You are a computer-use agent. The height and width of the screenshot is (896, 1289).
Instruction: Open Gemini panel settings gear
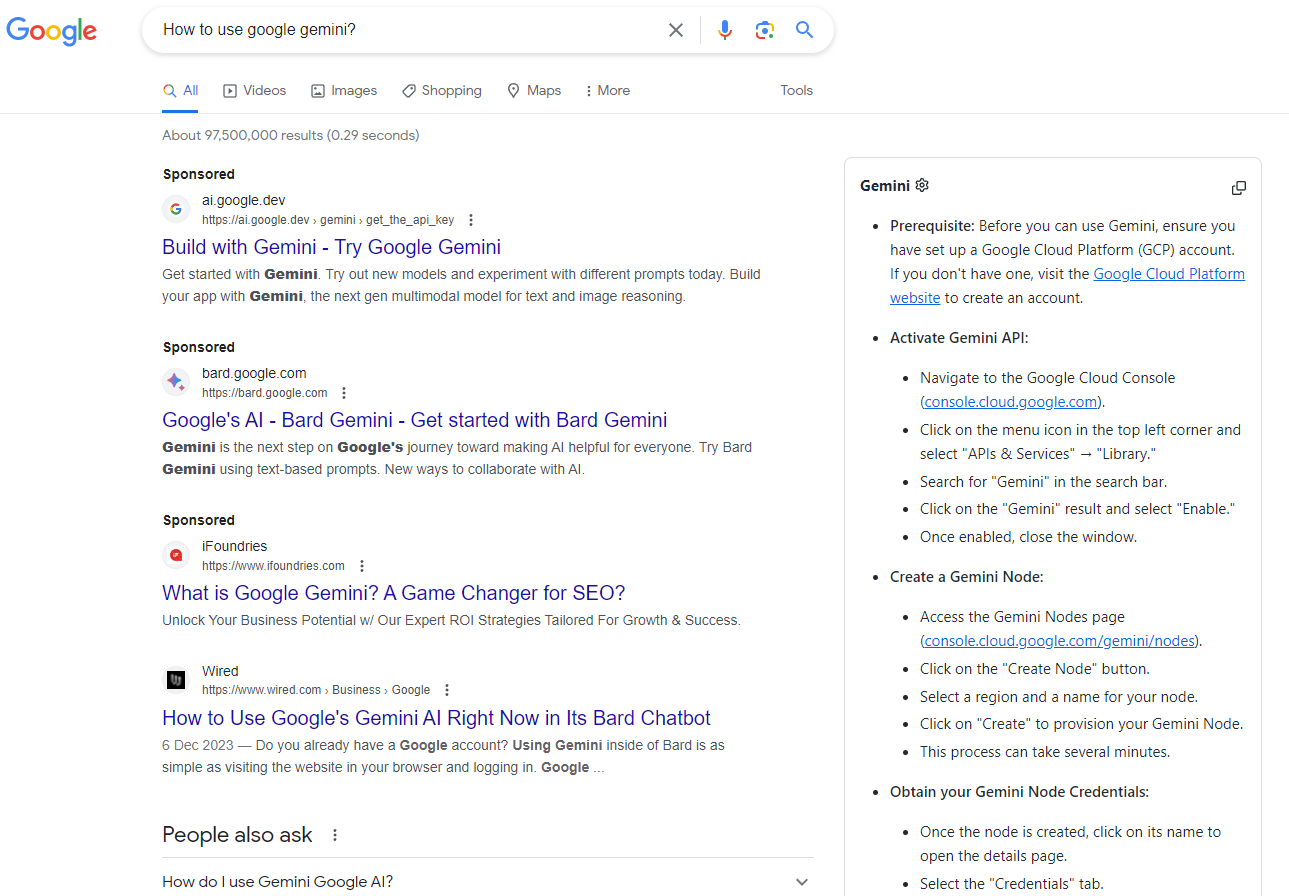(x=922, y=185)
